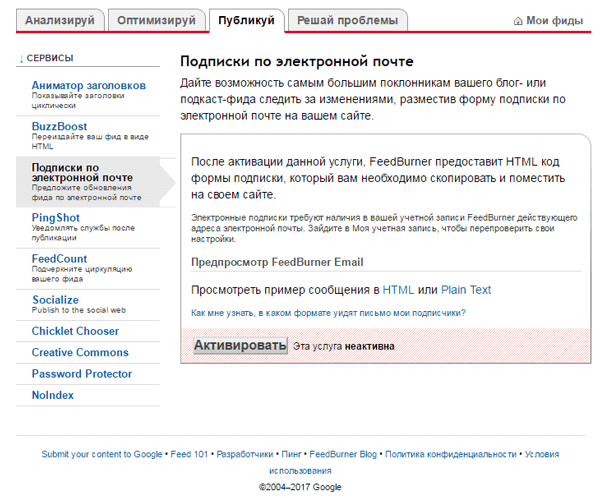Select BuzzBoost in the sidebar
This screenshot has width=600, height=498.
click(59, 127)
